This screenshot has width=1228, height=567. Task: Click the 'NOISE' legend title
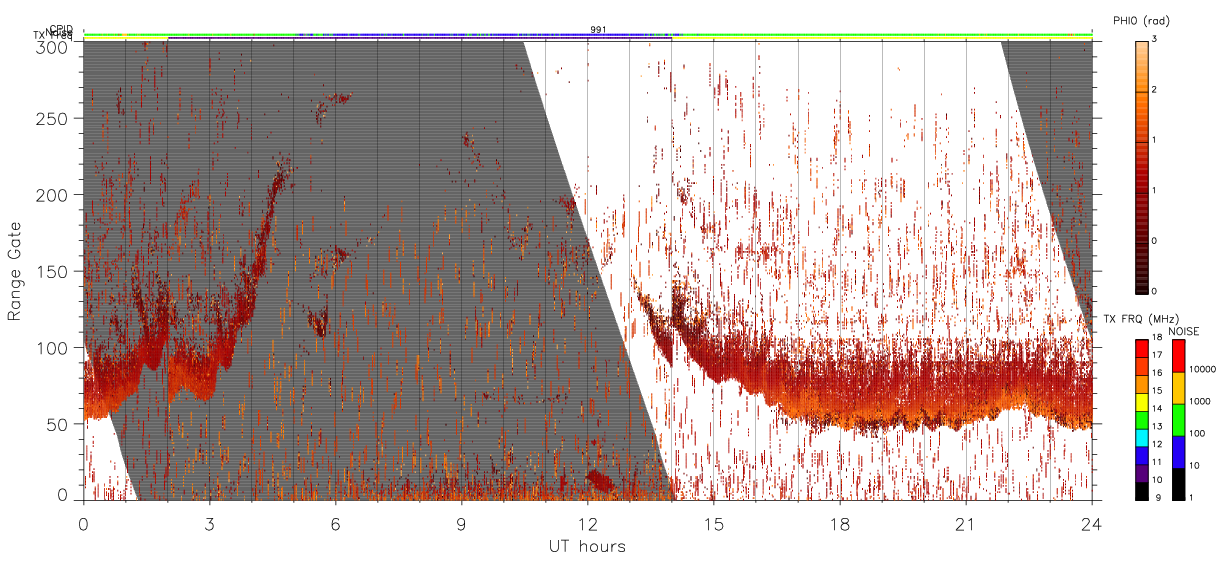pos(1183,331)
